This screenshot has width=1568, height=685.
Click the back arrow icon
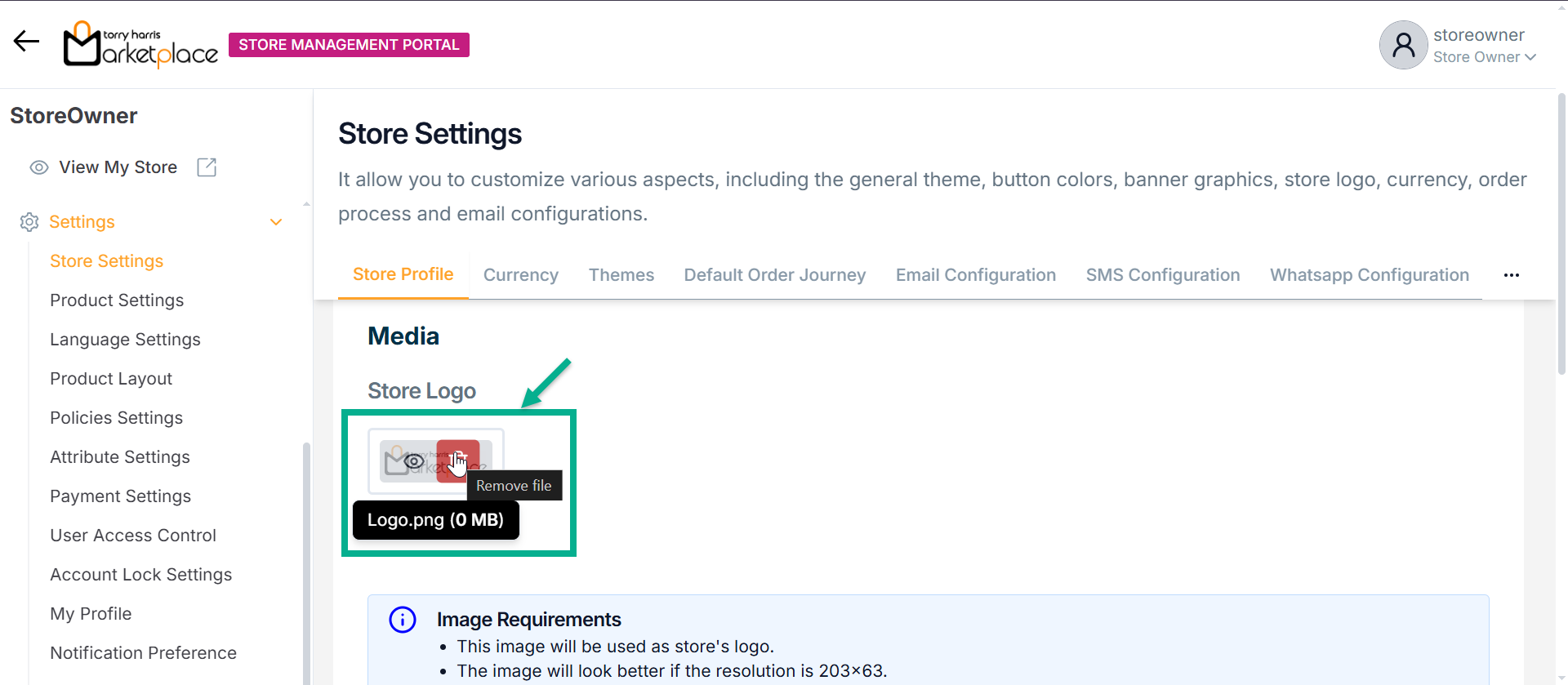(26, 42)
